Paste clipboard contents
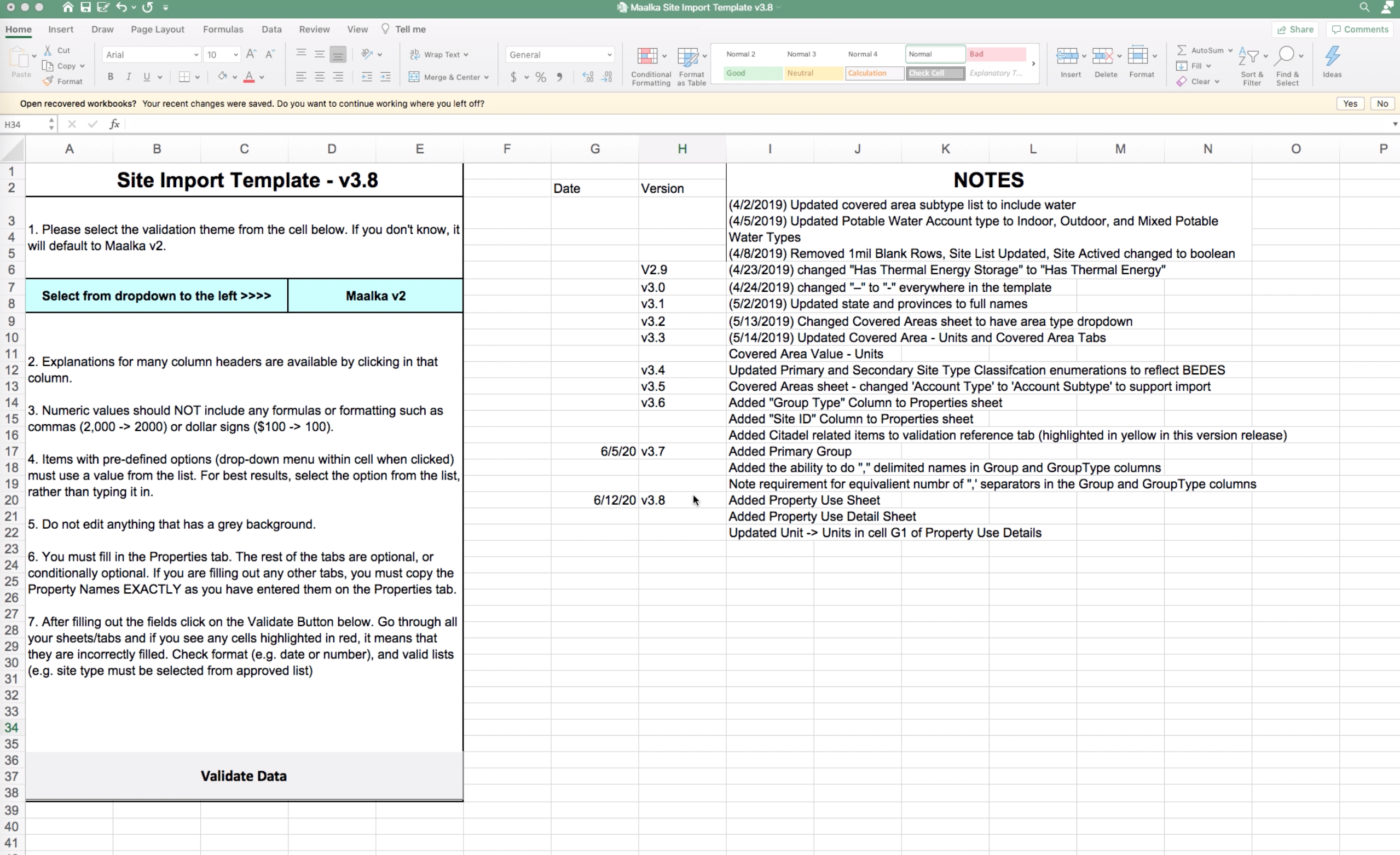The height and width of the screenshot is (855, 1400). (20, 62)
